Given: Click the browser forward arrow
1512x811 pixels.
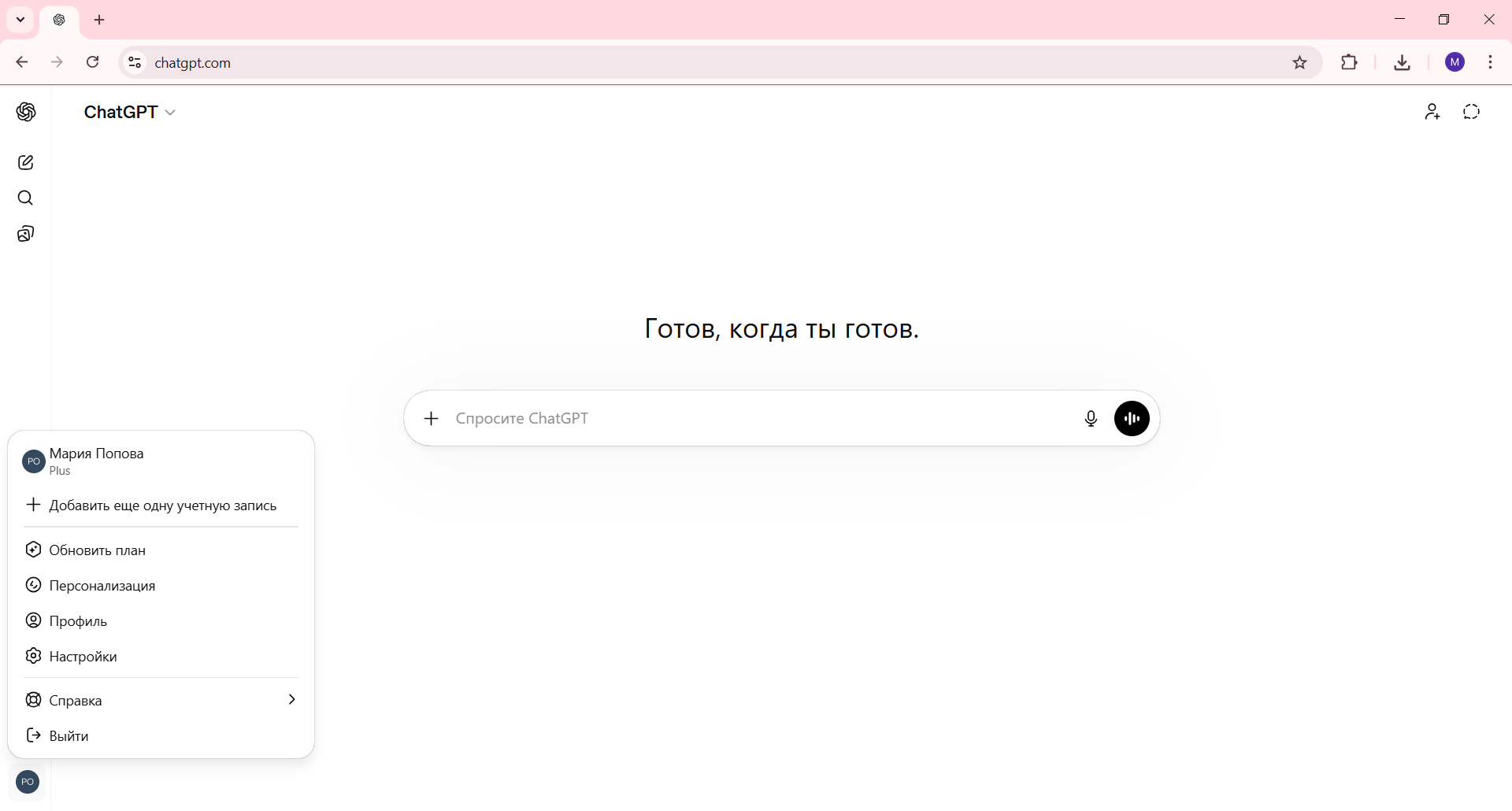Looking at the screenshot, I should (57, 62).
